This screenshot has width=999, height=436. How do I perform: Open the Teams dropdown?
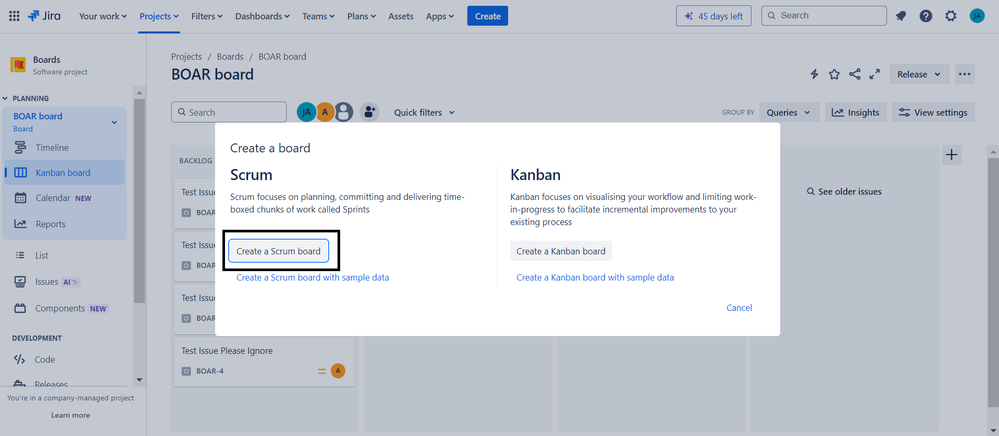coord(320,17)
